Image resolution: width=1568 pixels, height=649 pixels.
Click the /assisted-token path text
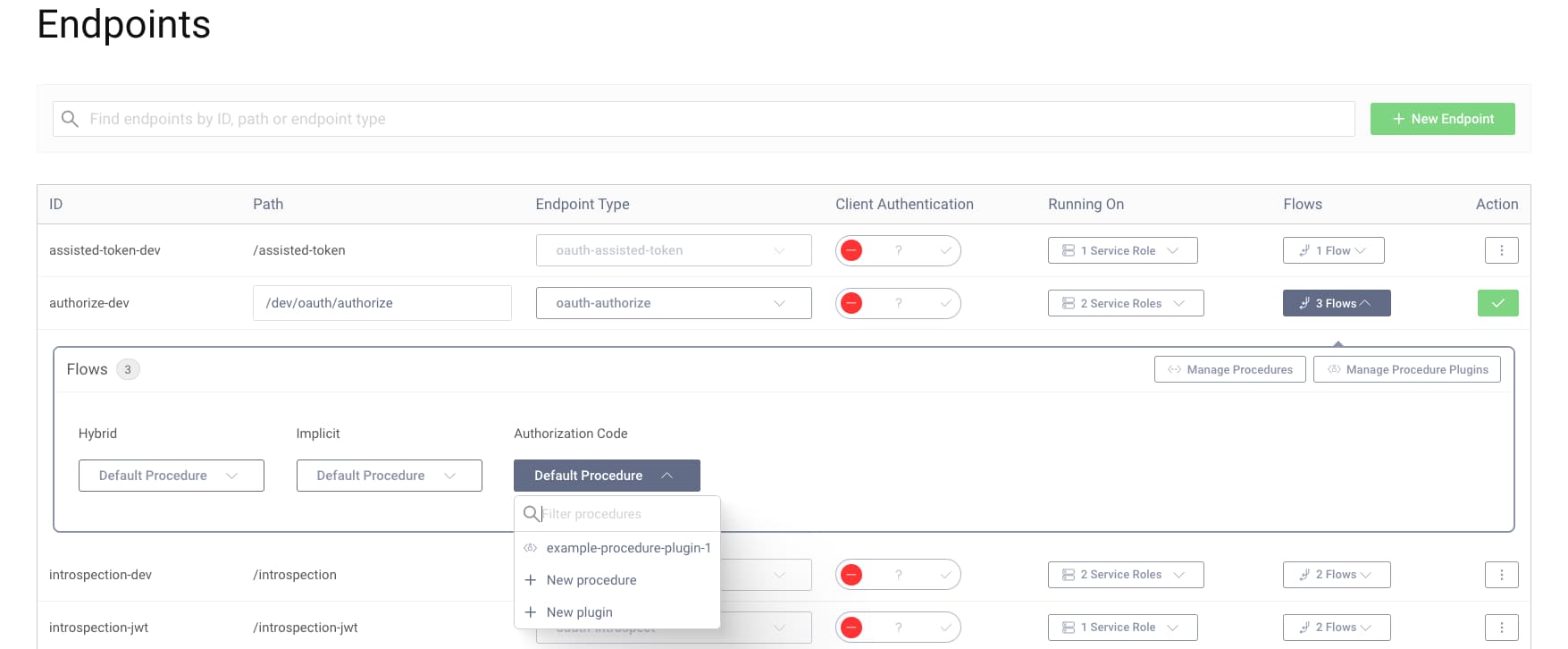[x=299, y=250]
